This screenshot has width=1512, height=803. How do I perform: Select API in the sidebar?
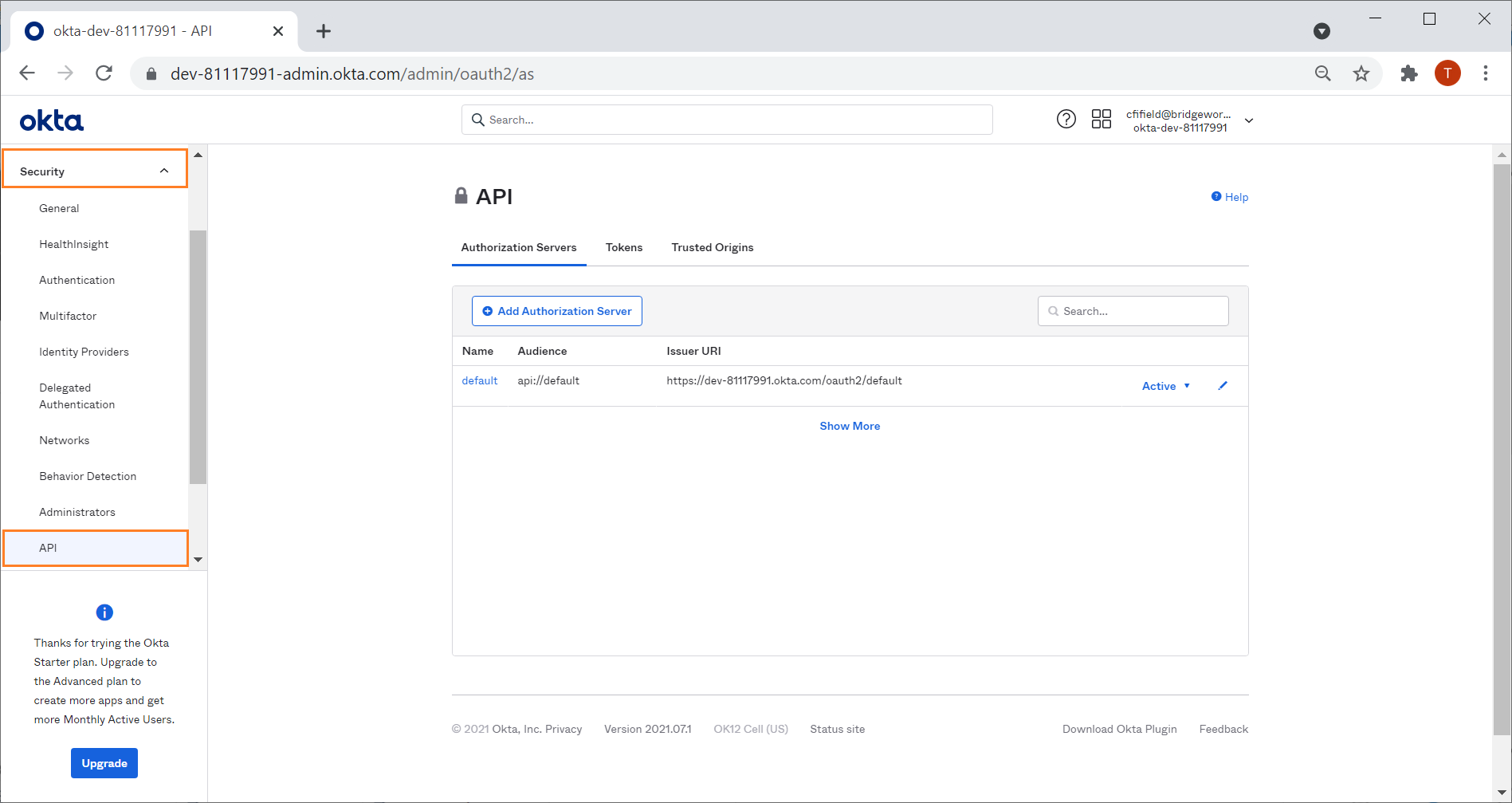(96, 548)
